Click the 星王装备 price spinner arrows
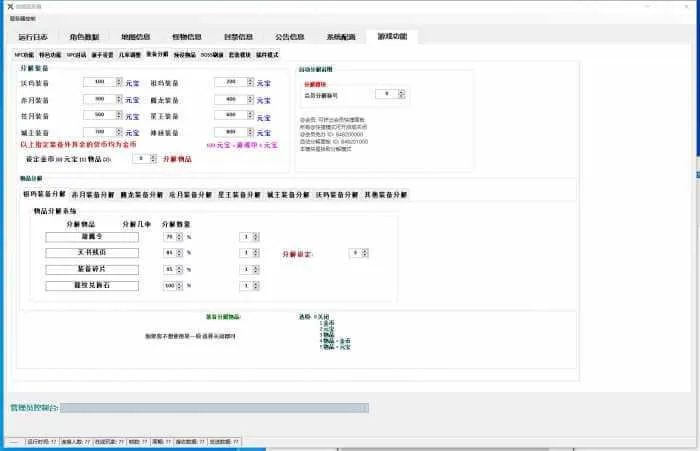Image resolution: width=700 pixels, height=451 pixels. click(250, 115)
